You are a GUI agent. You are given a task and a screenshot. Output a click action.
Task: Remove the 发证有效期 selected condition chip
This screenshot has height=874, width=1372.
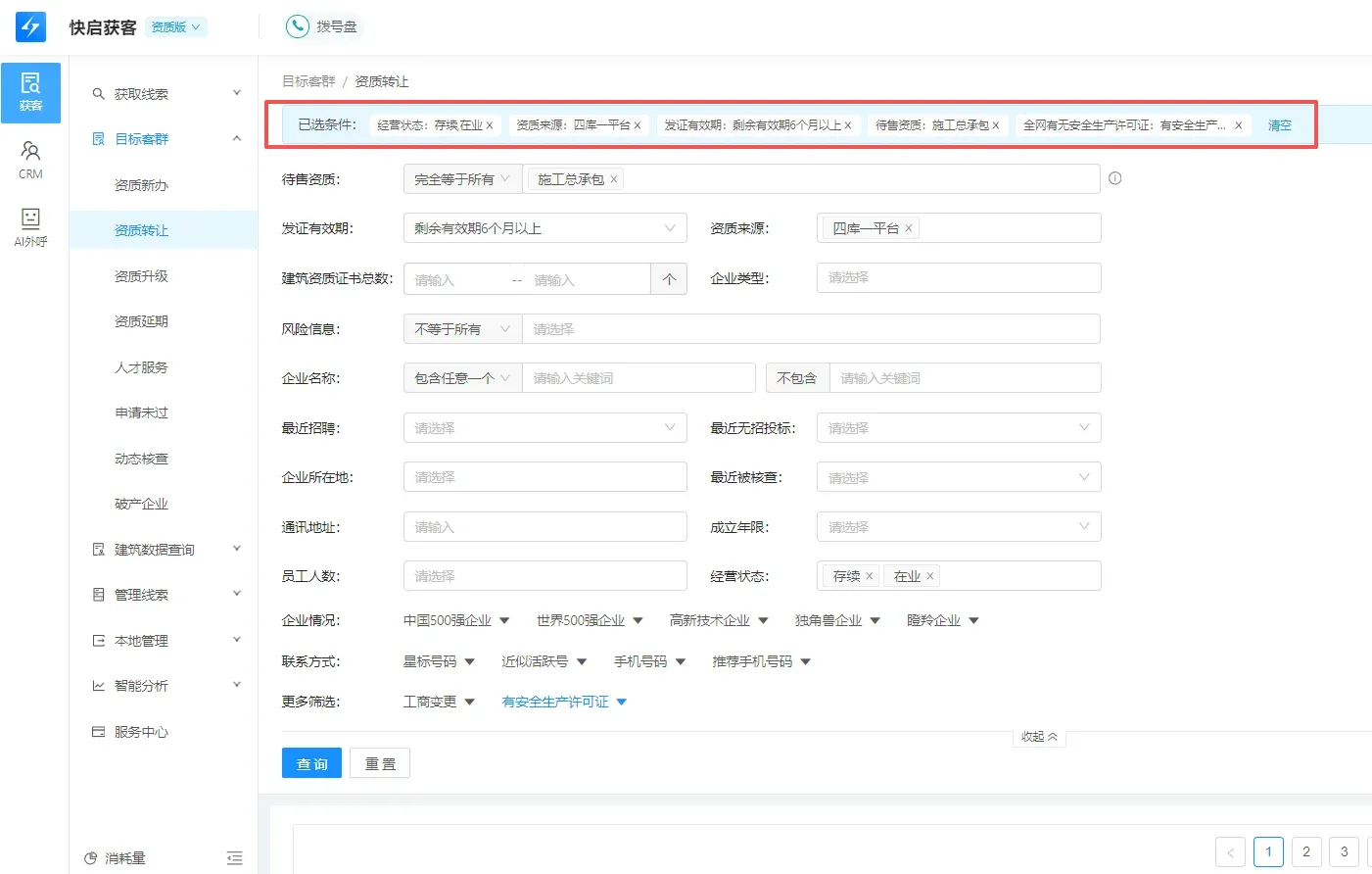pos(848,125)
